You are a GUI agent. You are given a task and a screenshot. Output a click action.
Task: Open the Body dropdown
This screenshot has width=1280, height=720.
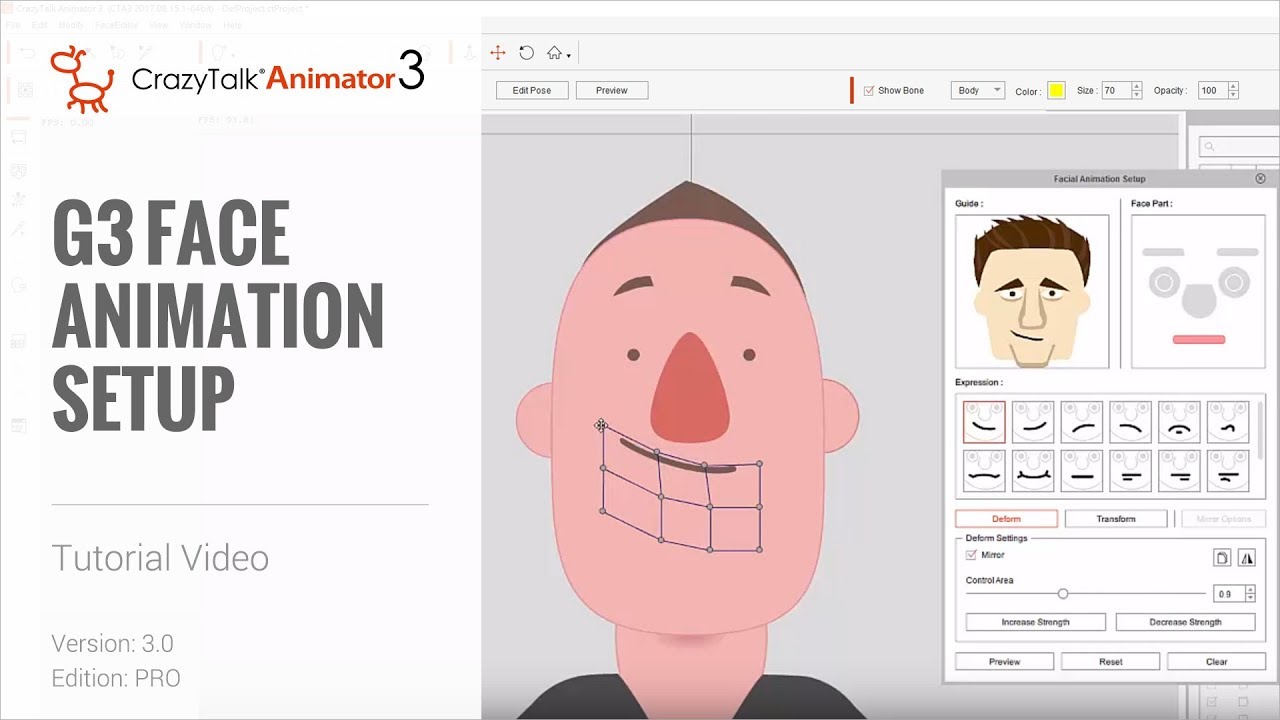click(x=977, y=90)
